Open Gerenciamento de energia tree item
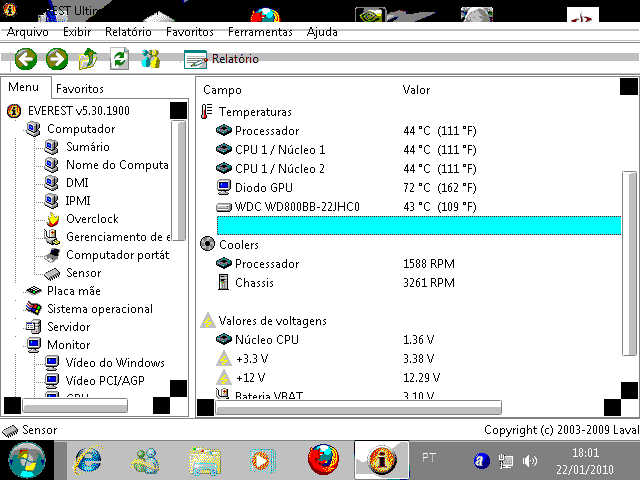640x480 pixels. click(x=118, y=237)
